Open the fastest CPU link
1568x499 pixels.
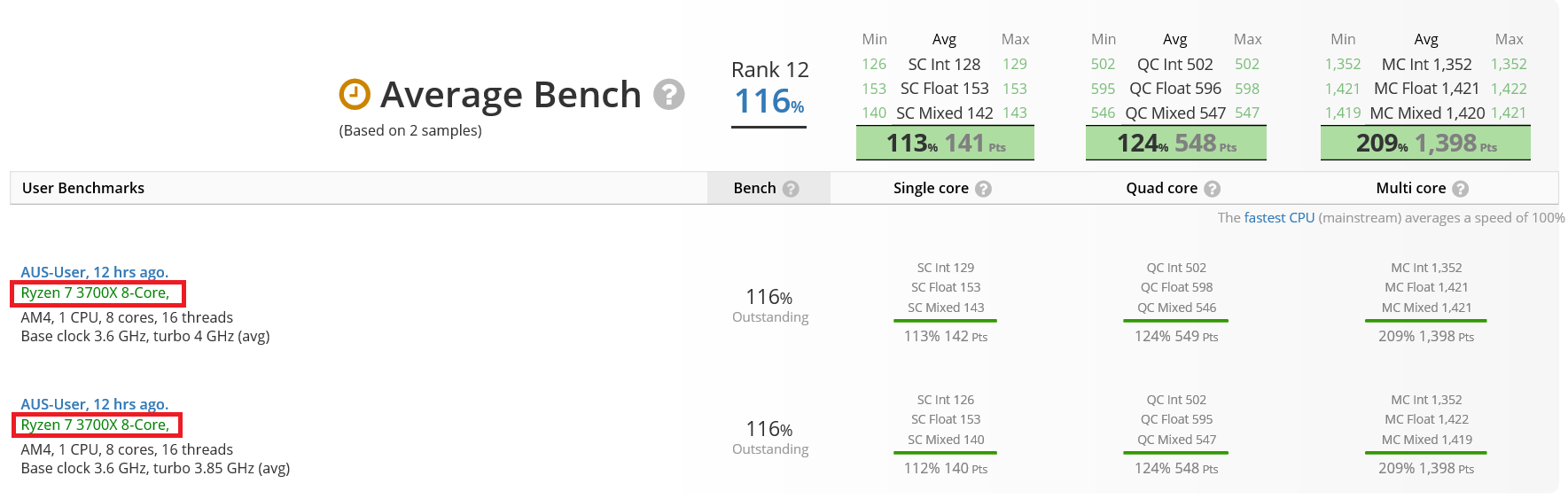click(x=1279, y=218)
